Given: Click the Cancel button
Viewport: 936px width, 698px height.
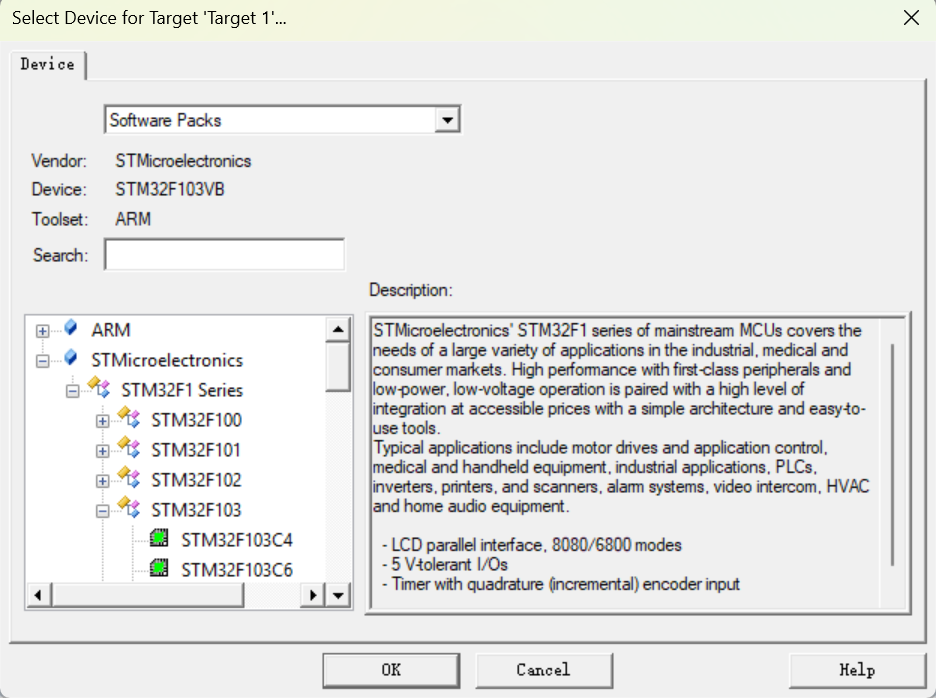Looking at the screenshot, I should 544,670.
